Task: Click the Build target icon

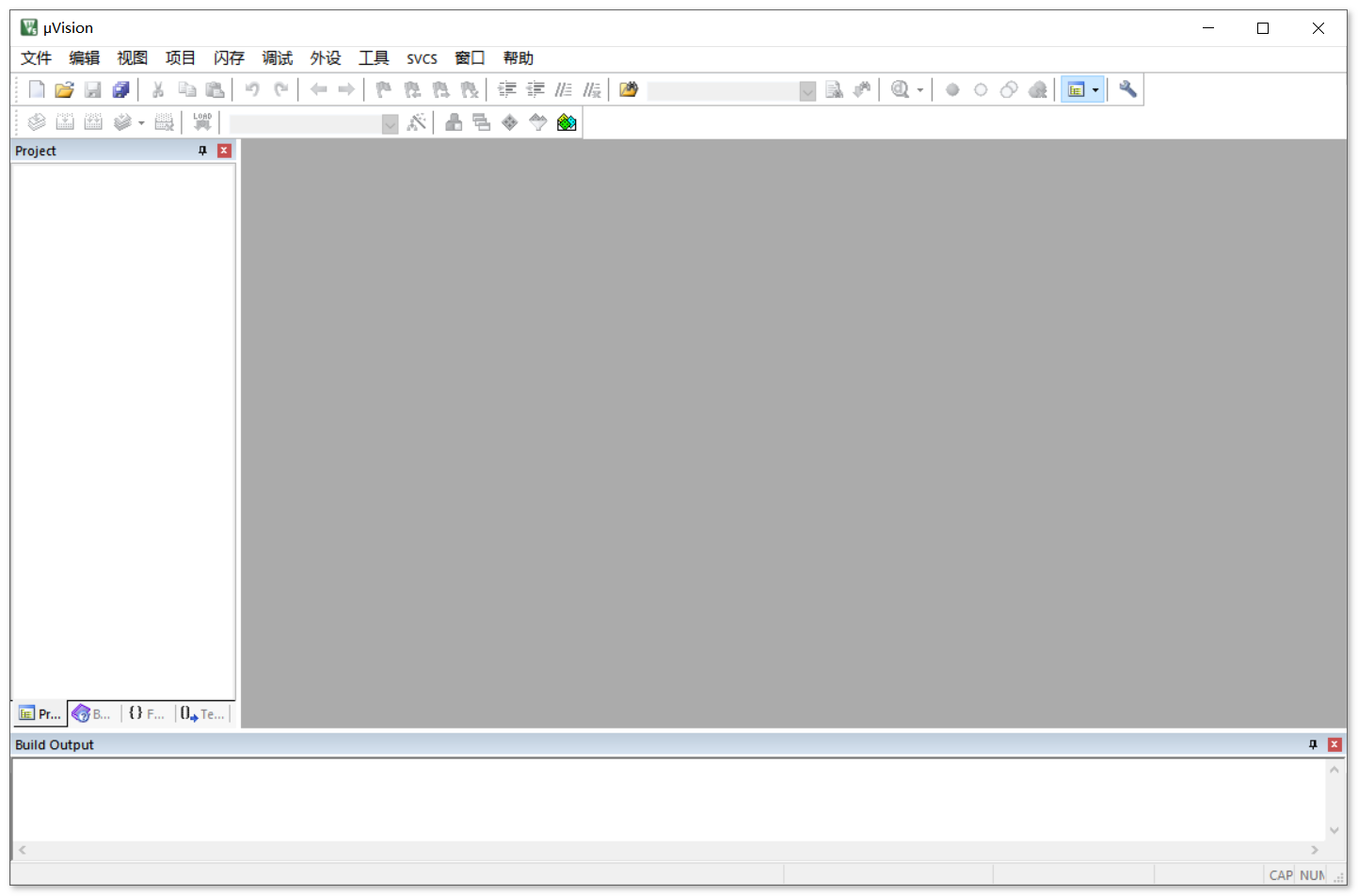Action: (x=65, y=122)
